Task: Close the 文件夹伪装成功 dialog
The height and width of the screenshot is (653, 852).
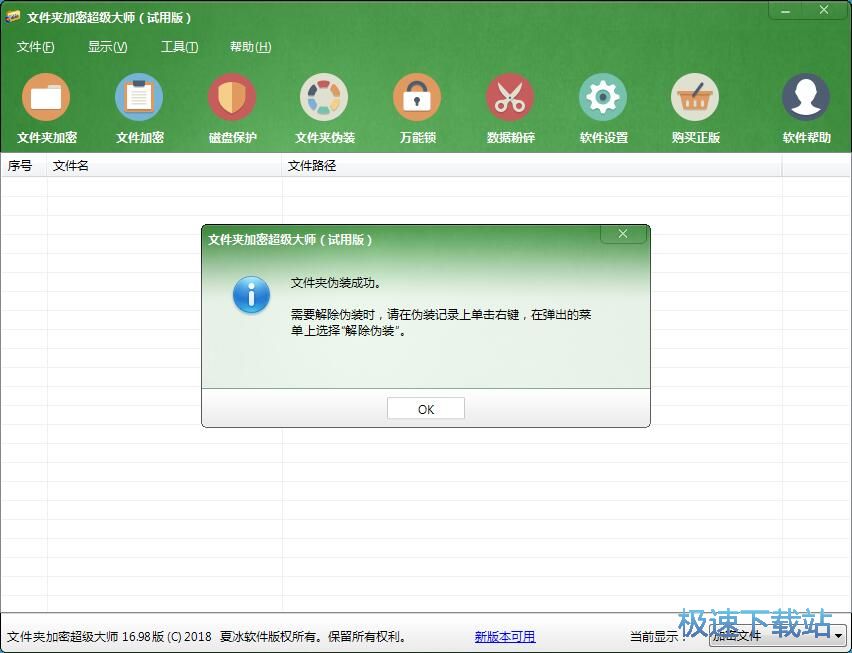Action: [x=623, y=234]
